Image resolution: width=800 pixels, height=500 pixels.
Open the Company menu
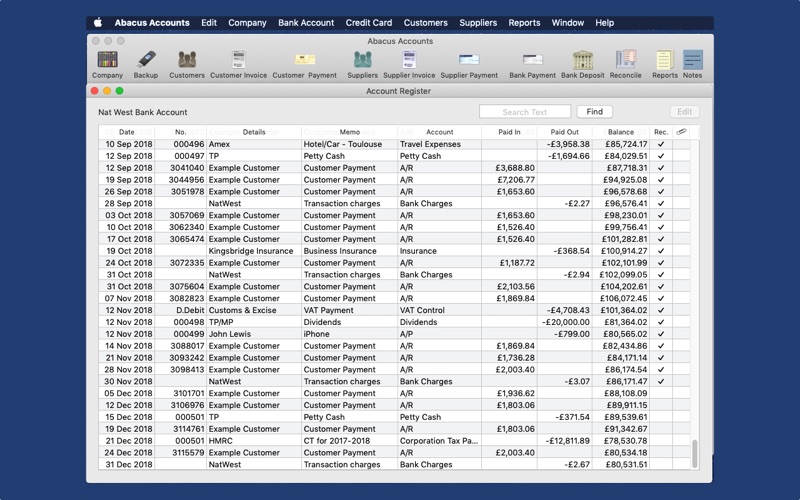(247, 22)
